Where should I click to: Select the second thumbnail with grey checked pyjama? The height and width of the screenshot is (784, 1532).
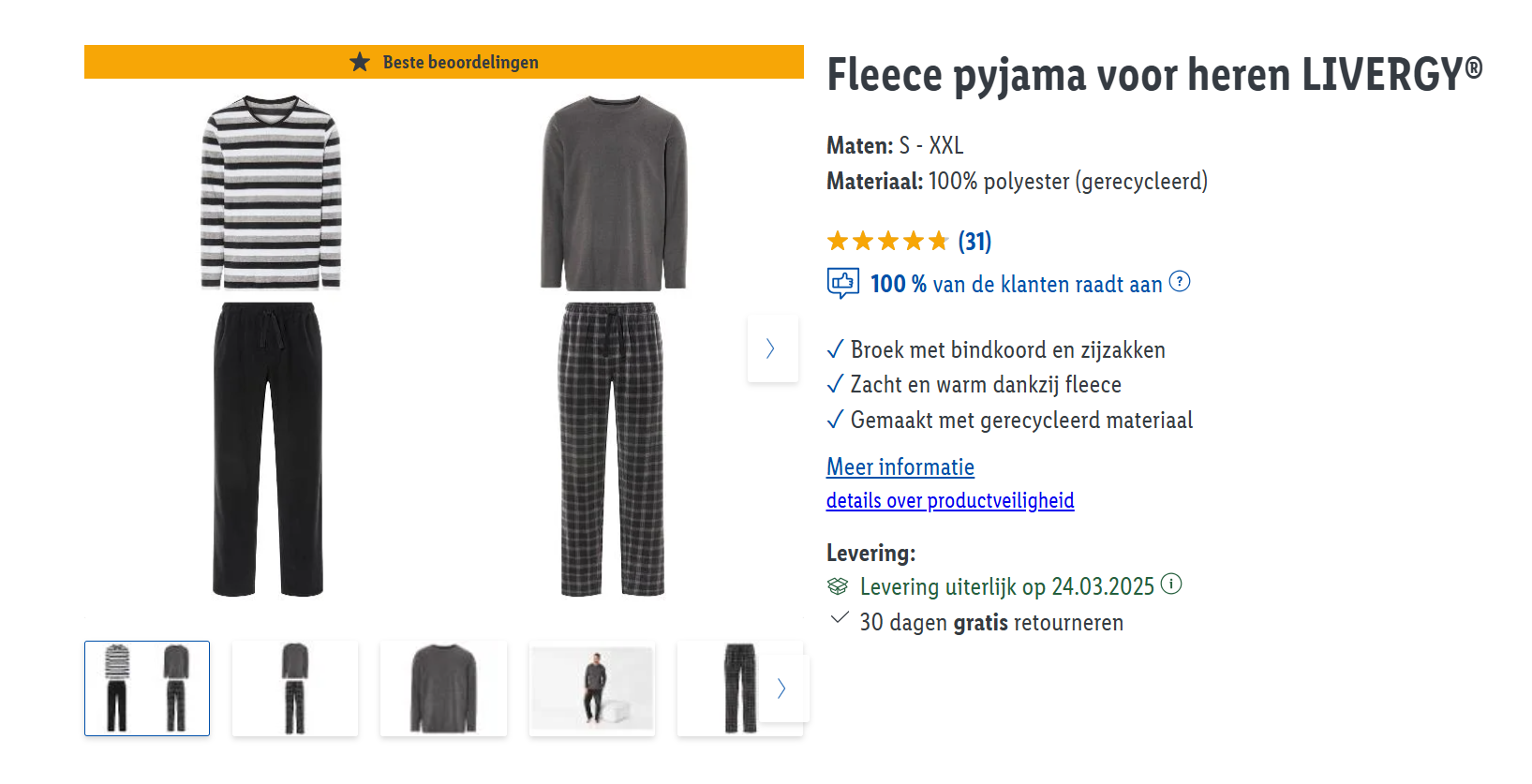[x=294, y=688]
